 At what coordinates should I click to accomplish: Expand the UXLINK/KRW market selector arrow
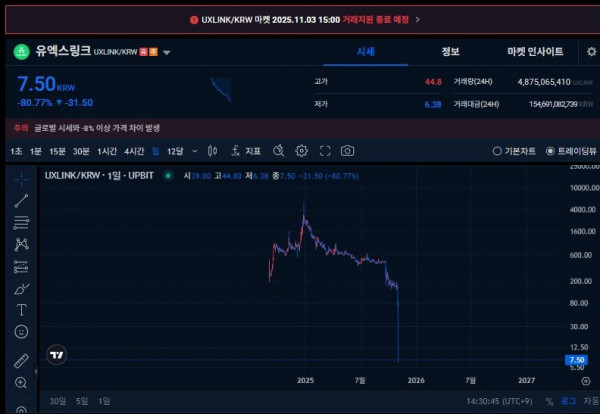167,52
